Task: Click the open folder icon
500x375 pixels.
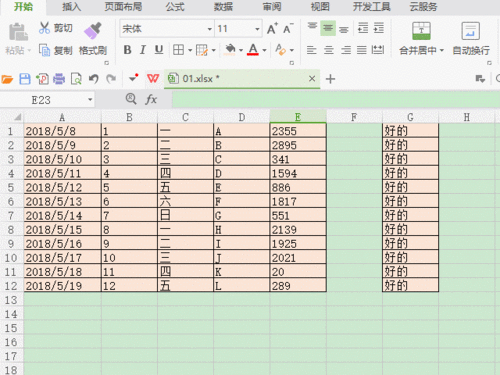Action: [7, 79]
